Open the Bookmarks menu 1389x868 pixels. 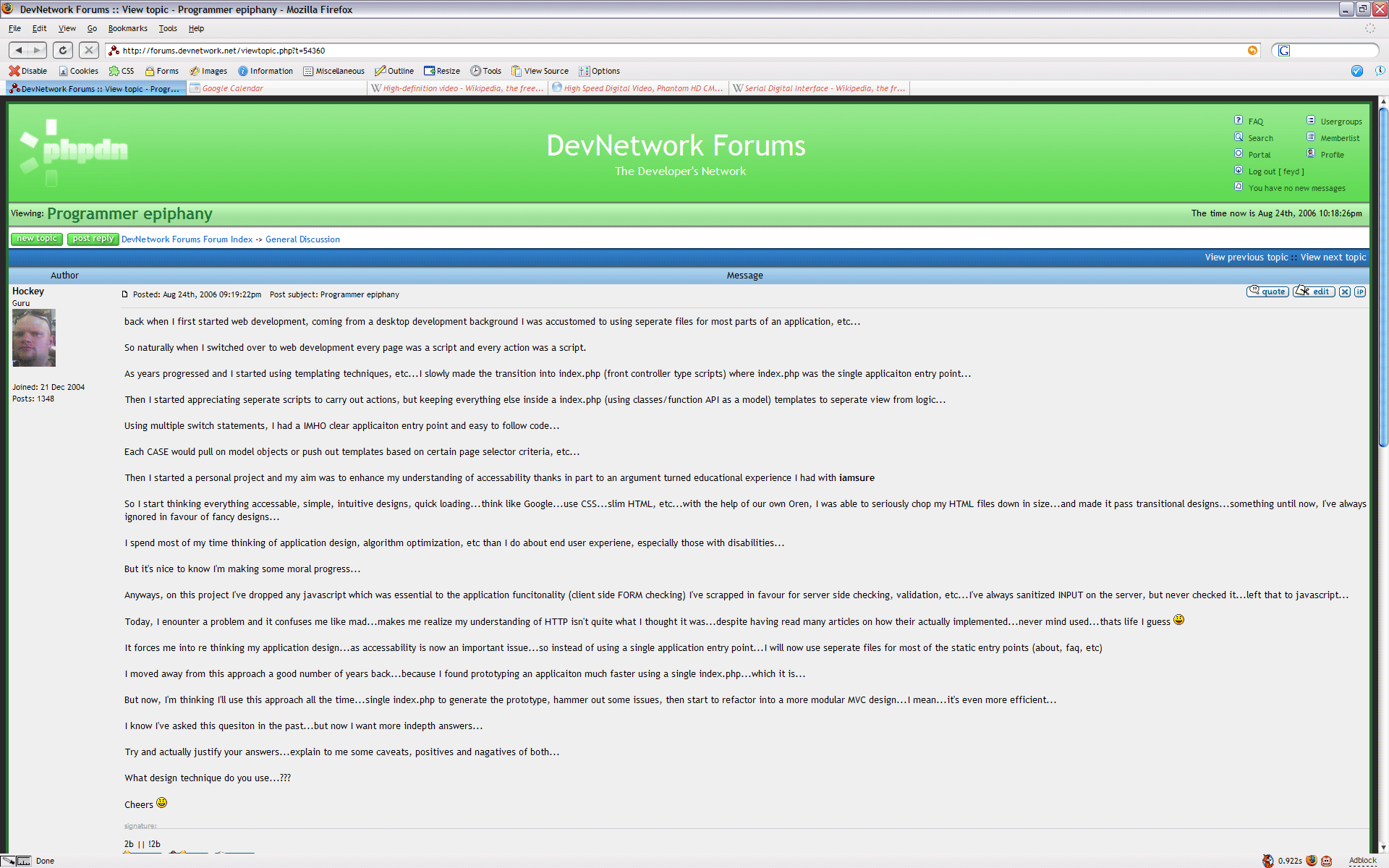click(127, 28)
